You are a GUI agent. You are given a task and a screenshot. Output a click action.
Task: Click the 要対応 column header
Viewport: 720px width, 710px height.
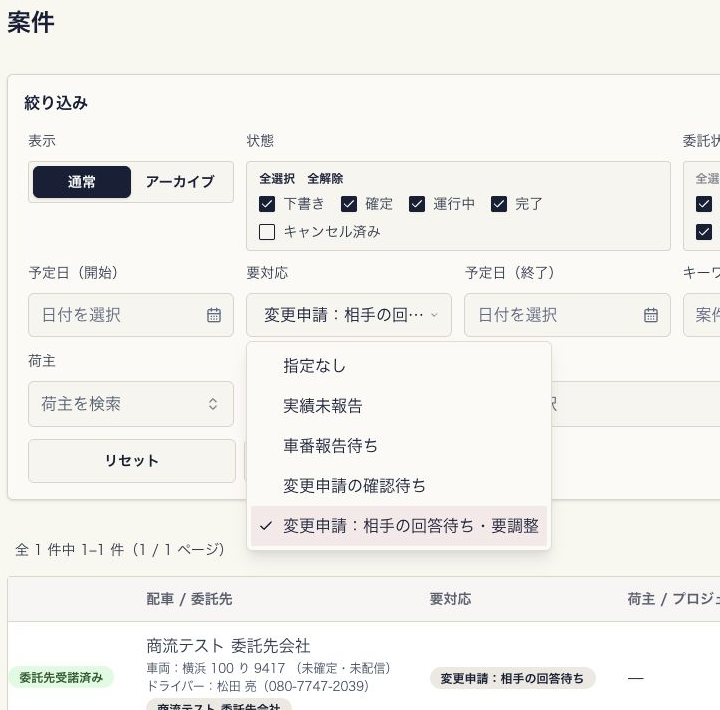450,599
